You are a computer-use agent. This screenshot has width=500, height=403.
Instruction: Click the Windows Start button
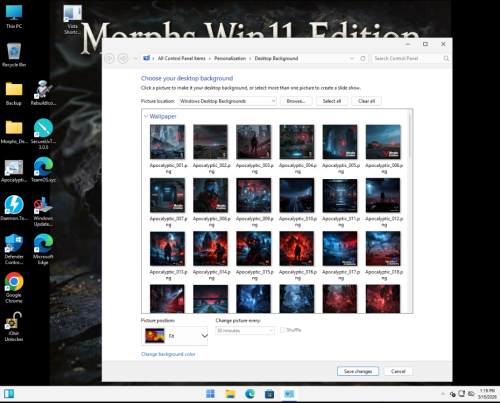[210, 394]
